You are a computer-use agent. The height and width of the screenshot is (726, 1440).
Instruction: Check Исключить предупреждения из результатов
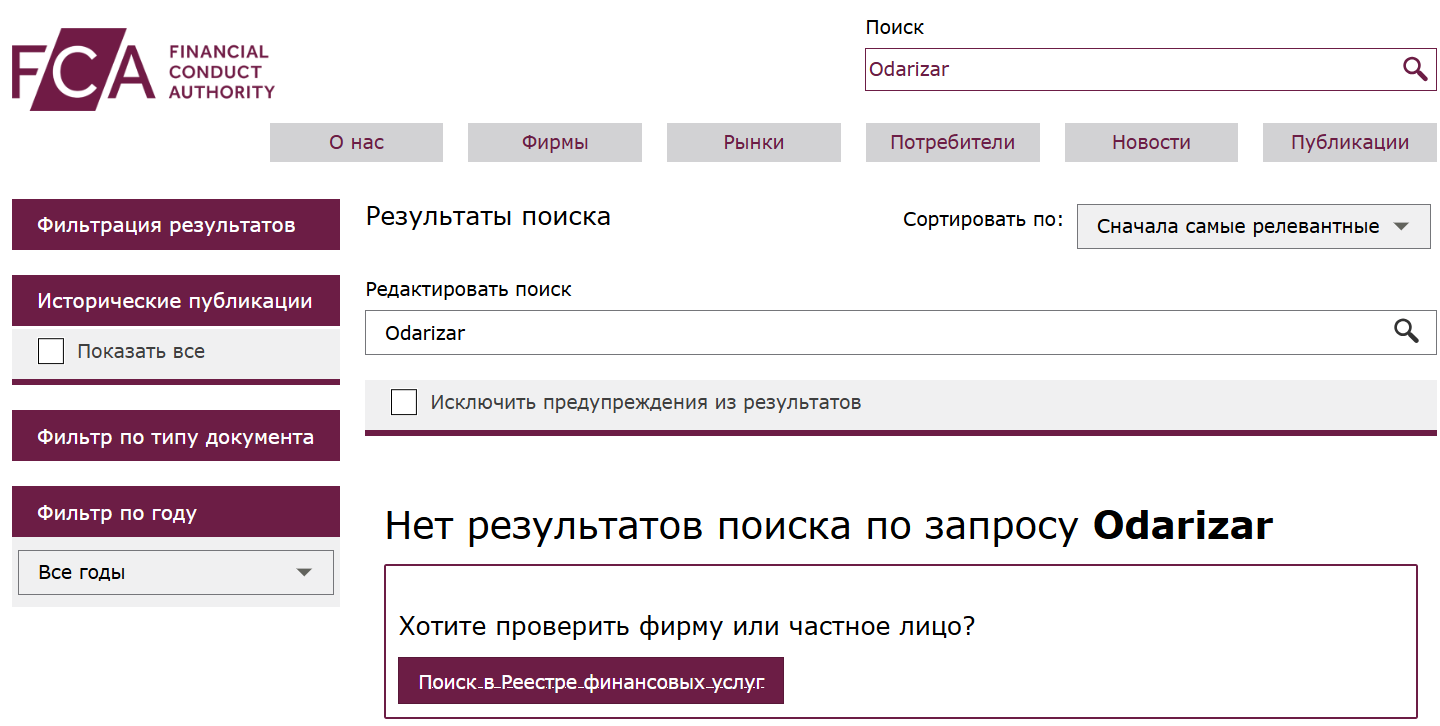(404, 402)
